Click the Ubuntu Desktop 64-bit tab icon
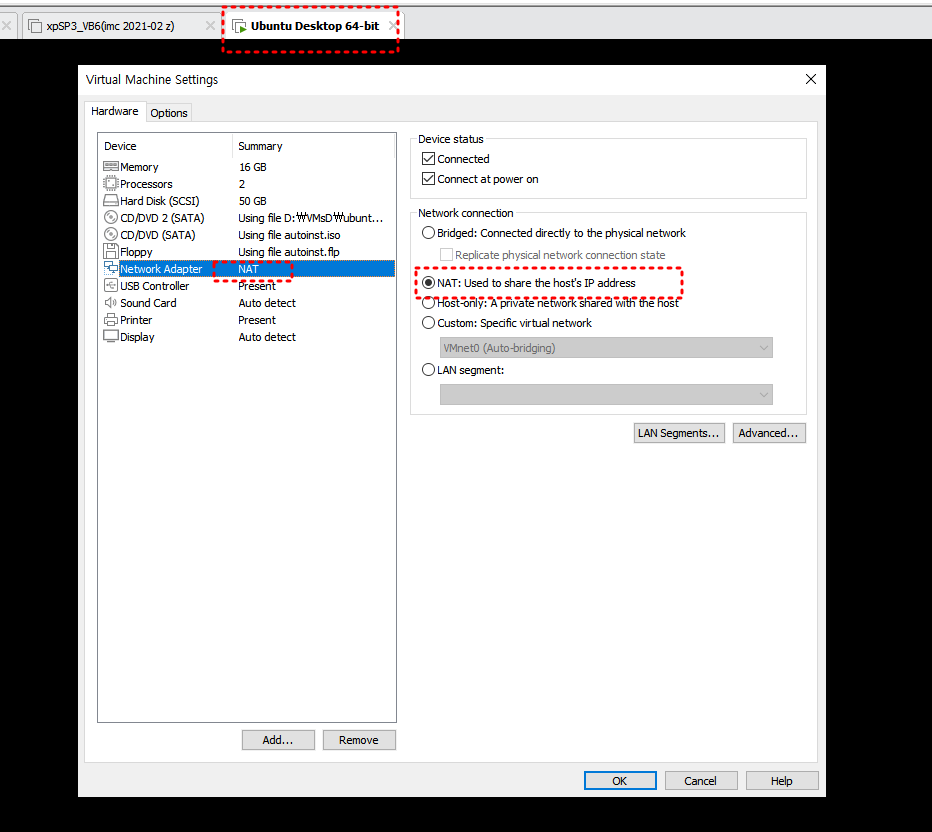 pyautogui.click(x=239, y=26)
